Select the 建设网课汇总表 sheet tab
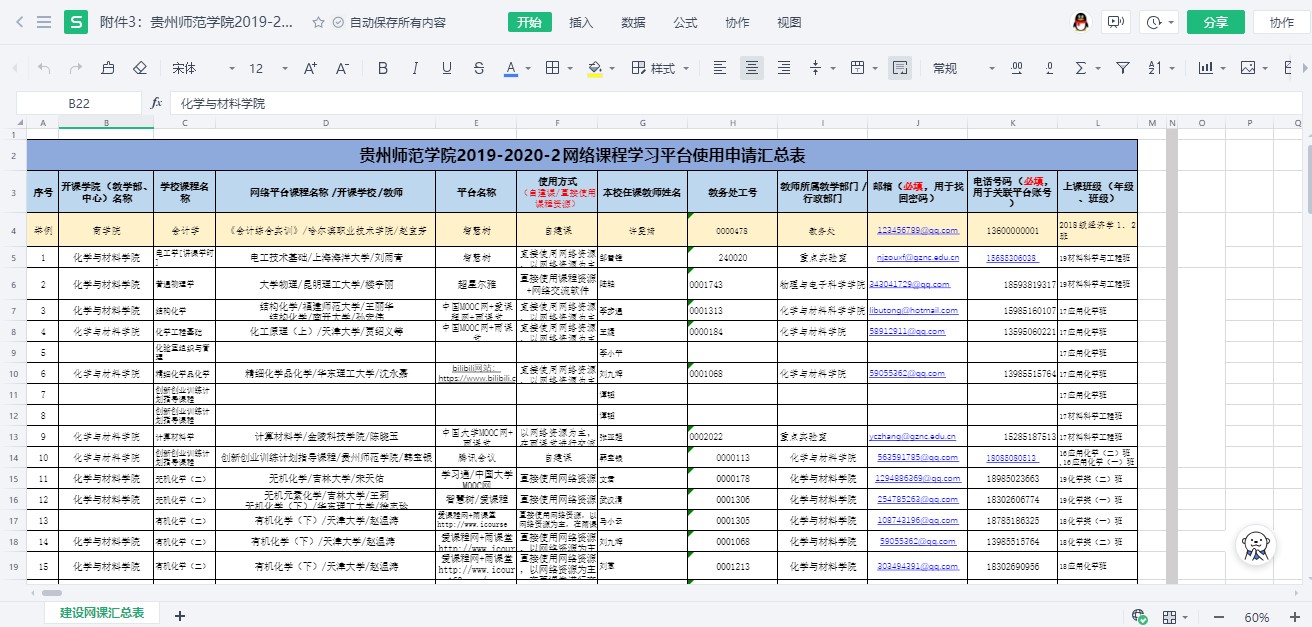 coord(102,613)
